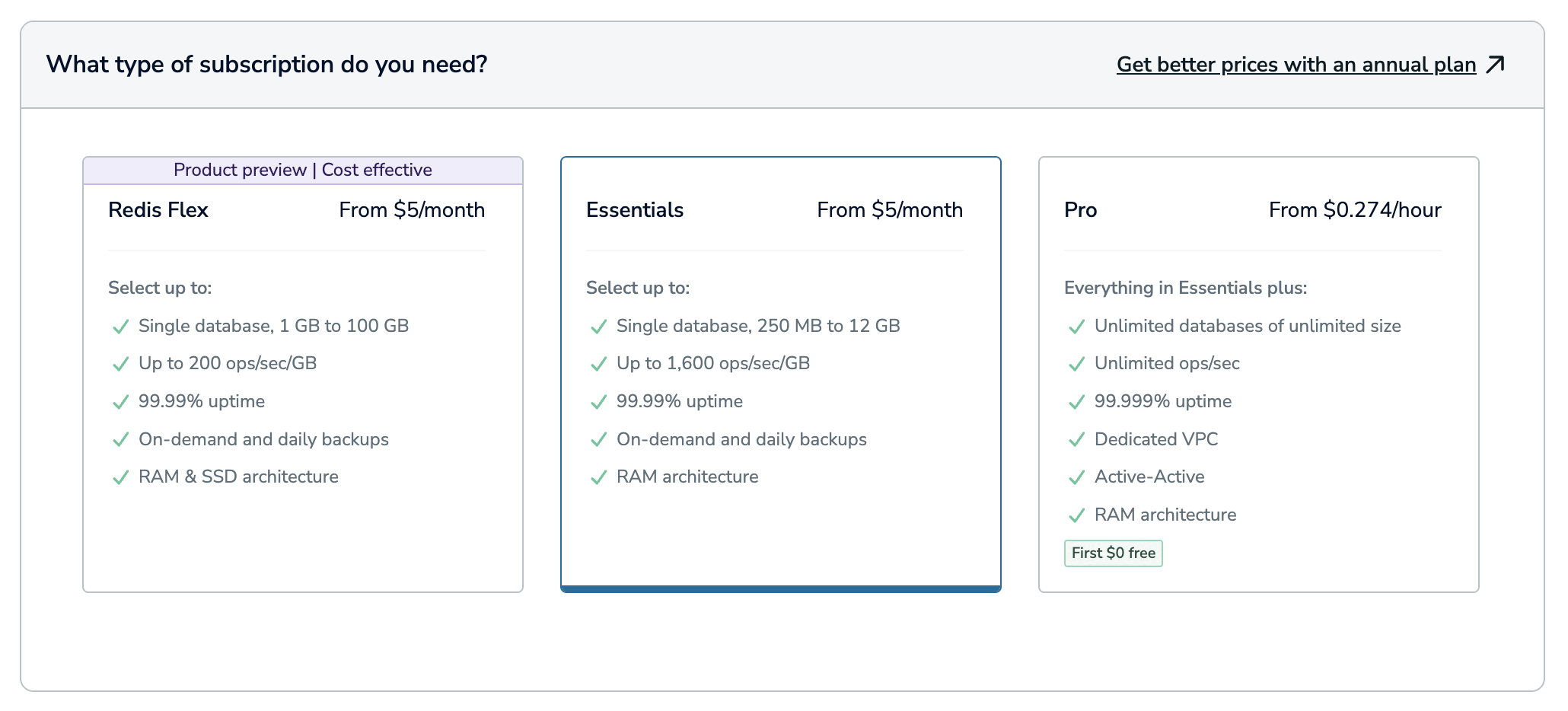Screen dimensions: 1568x711
Task: Click 'Single database, 250 MB to 12 GB' text
Action: (x=758, y=326)
